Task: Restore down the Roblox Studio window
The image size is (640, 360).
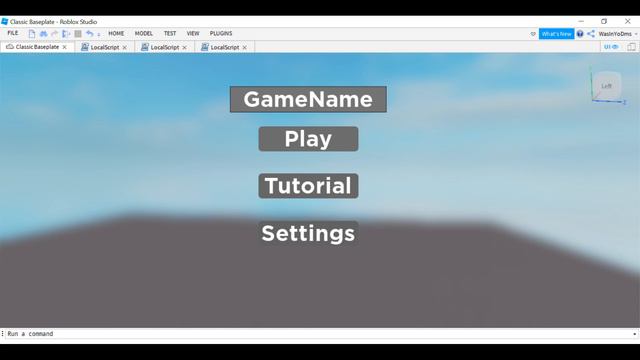Action: pyautogui.click(x=604, y=21)
